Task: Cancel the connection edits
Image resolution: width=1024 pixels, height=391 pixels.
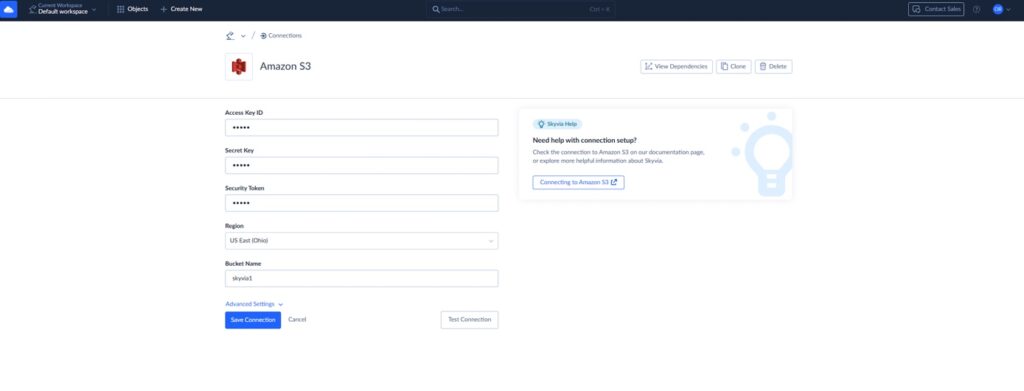Action: (297, 320)
